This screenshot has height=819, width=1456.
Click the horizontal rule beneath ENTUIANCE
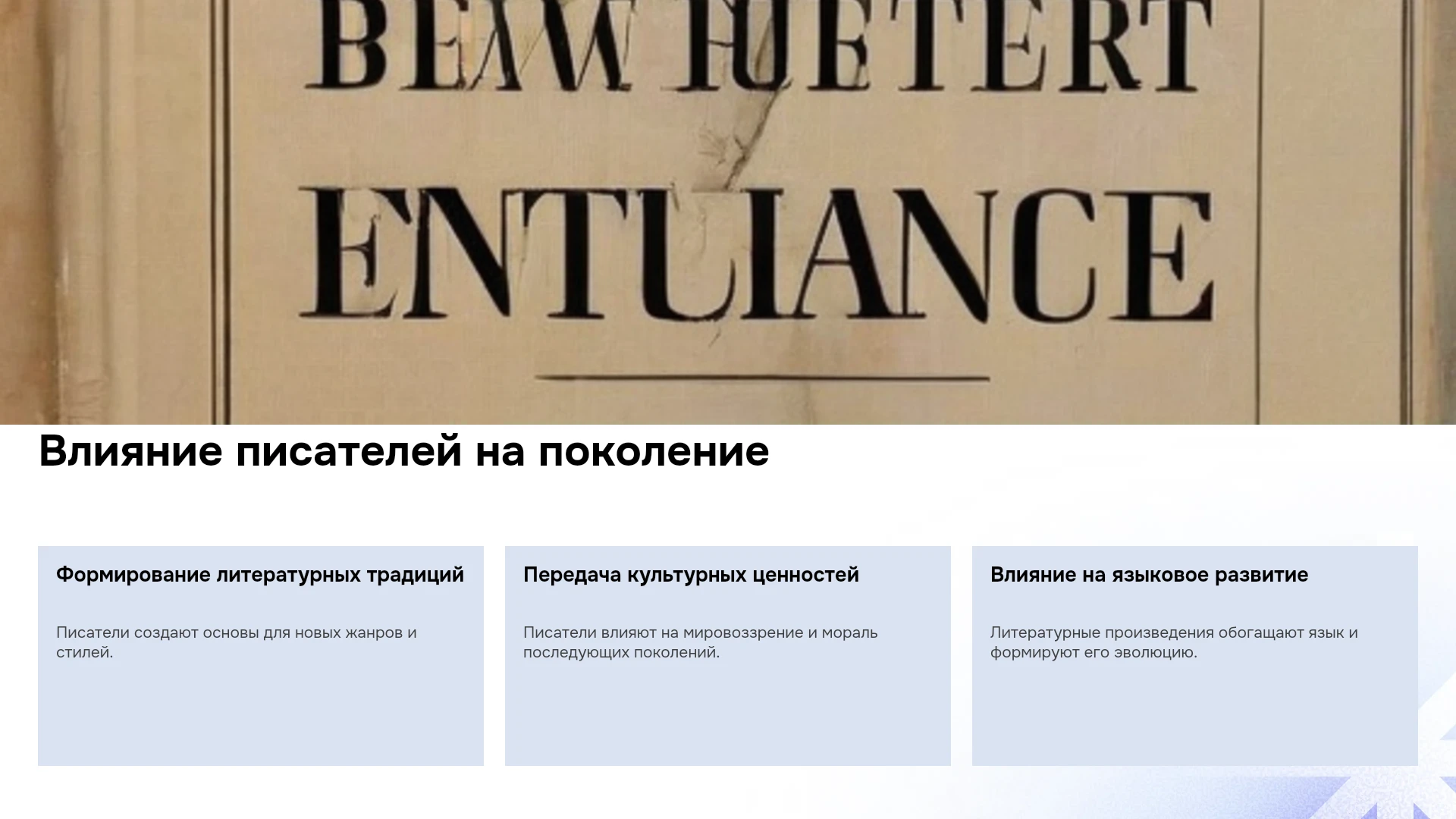pos(762,376)
